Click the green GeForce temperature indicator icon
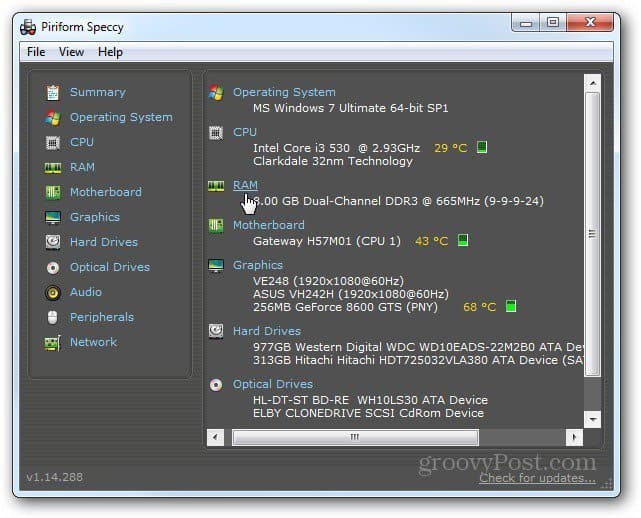Screen dimensions: 641x518 click(511, 306)
